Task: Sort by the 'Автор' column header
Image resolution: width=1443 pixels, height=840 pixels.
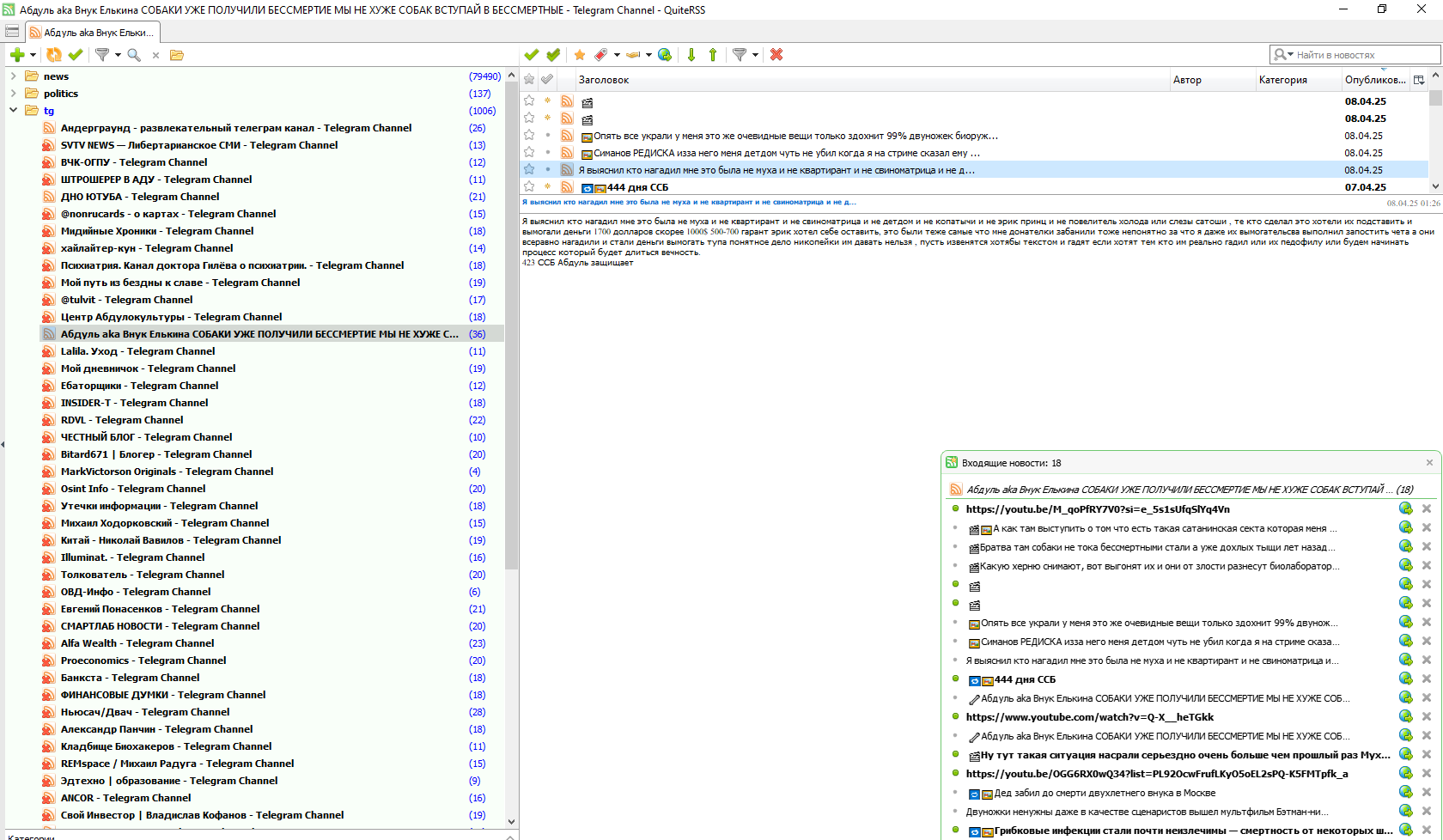Action: [1212, 80]
